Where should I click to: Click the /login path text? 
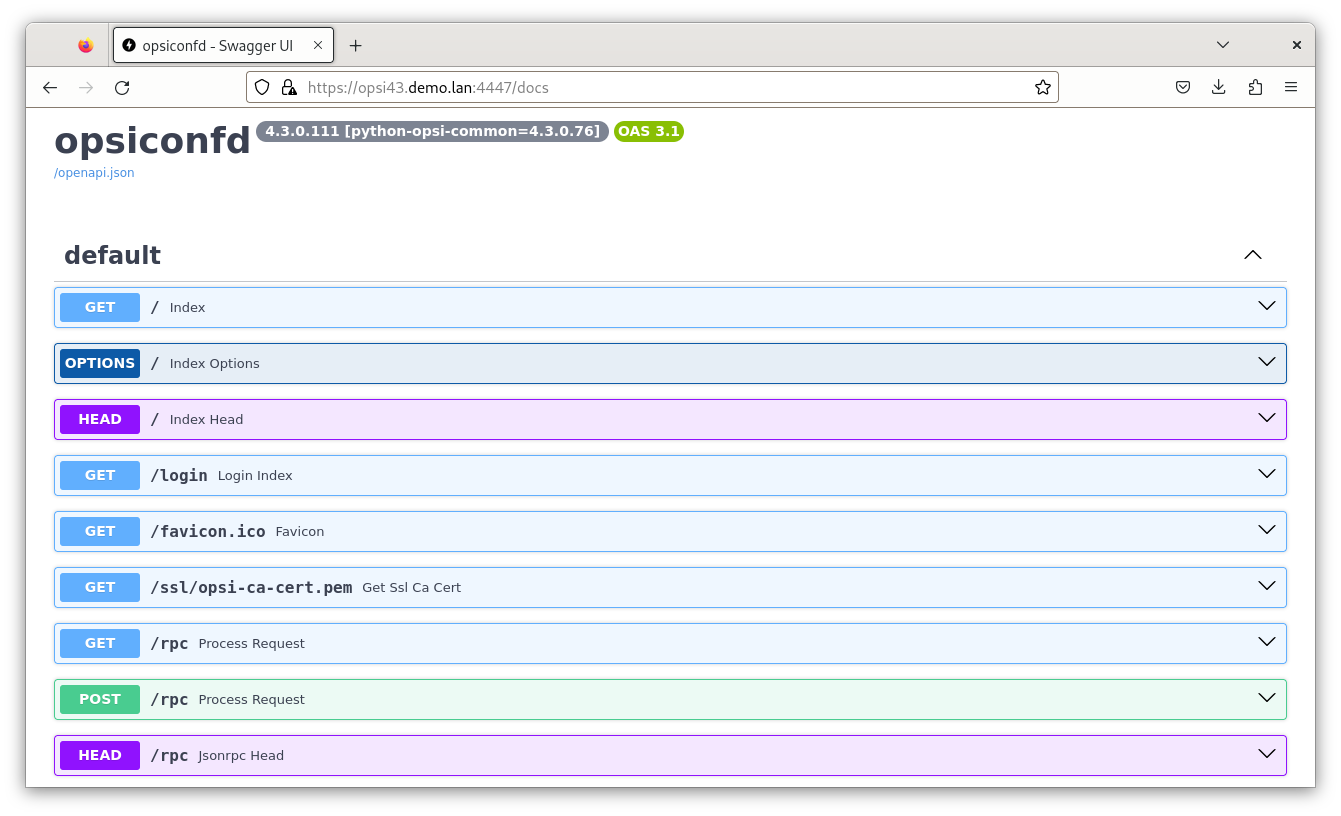point(179,475)
